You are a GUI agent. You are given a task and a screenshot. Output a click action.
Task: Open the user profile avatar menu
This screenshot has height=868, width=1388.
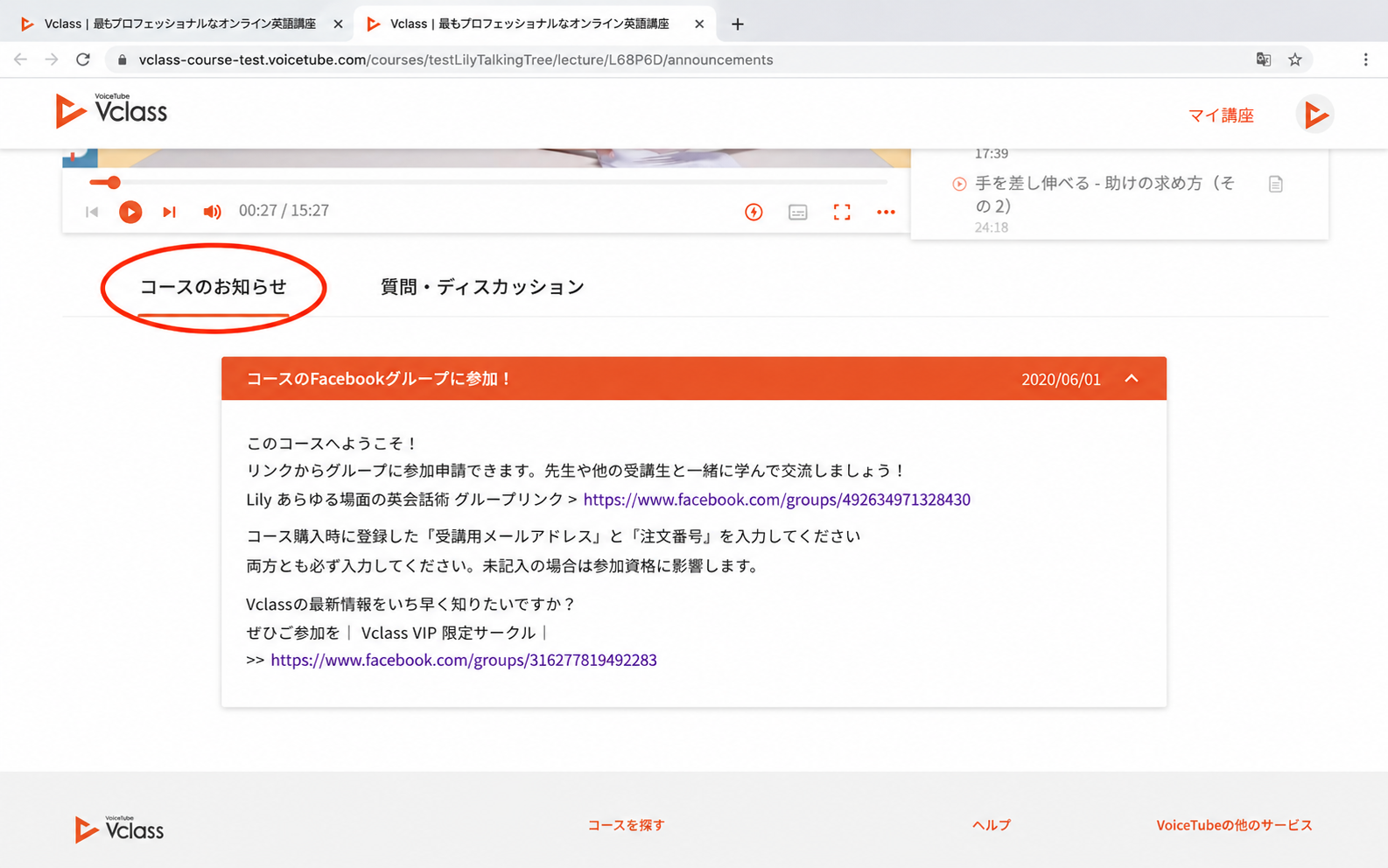point(1314,115)
